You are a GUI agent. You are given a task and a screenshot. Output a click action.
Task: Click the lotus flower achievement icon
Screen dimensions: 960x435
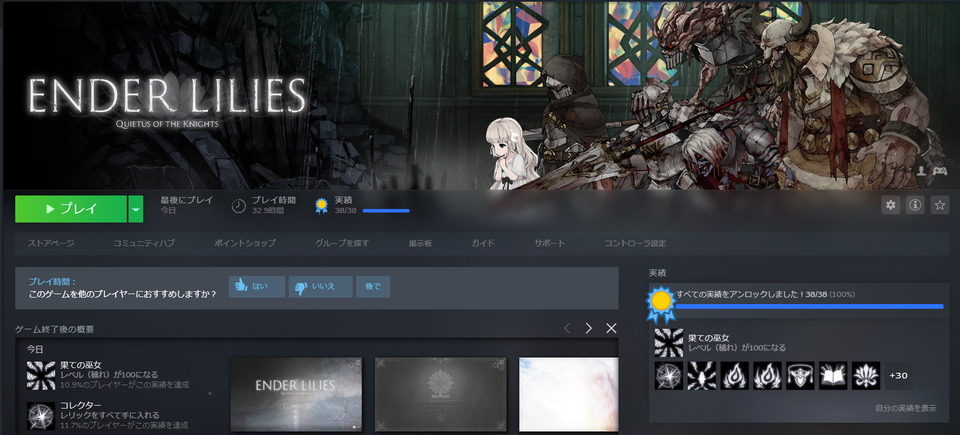[866, 376]
